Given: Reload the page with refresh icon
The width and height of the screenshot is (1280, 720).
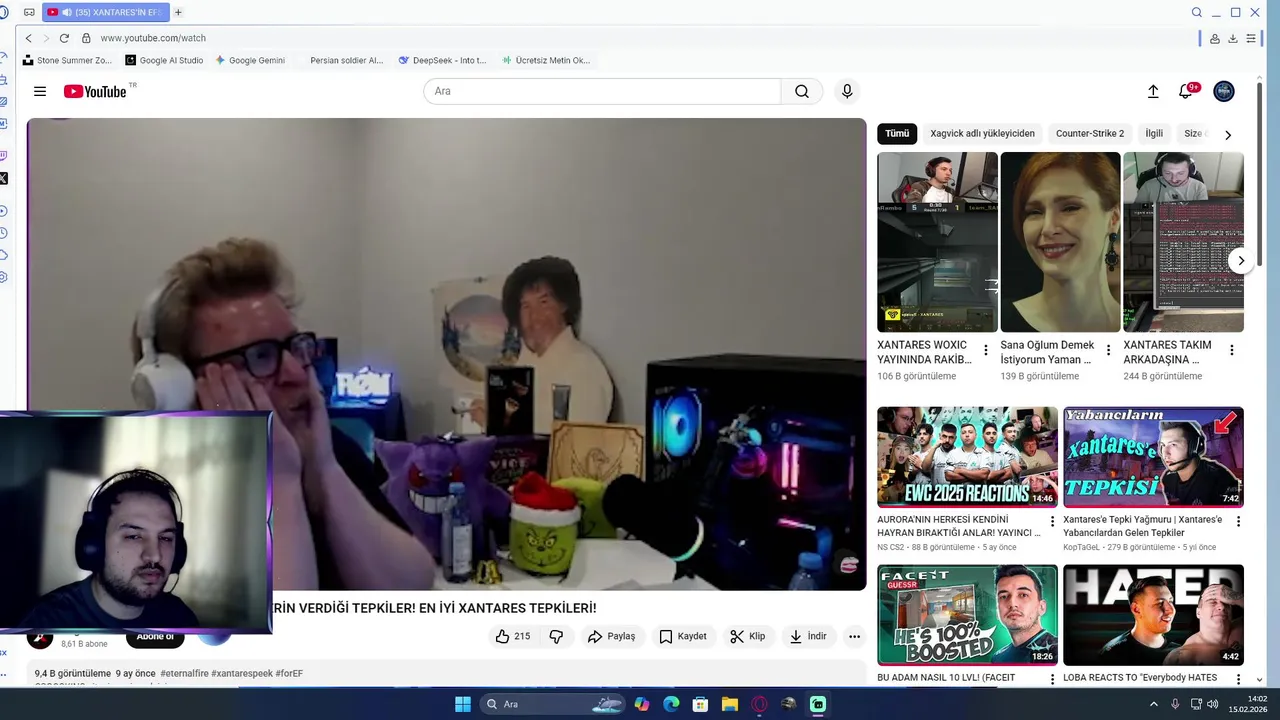Looking at the screenshot, I should (64, 38).
